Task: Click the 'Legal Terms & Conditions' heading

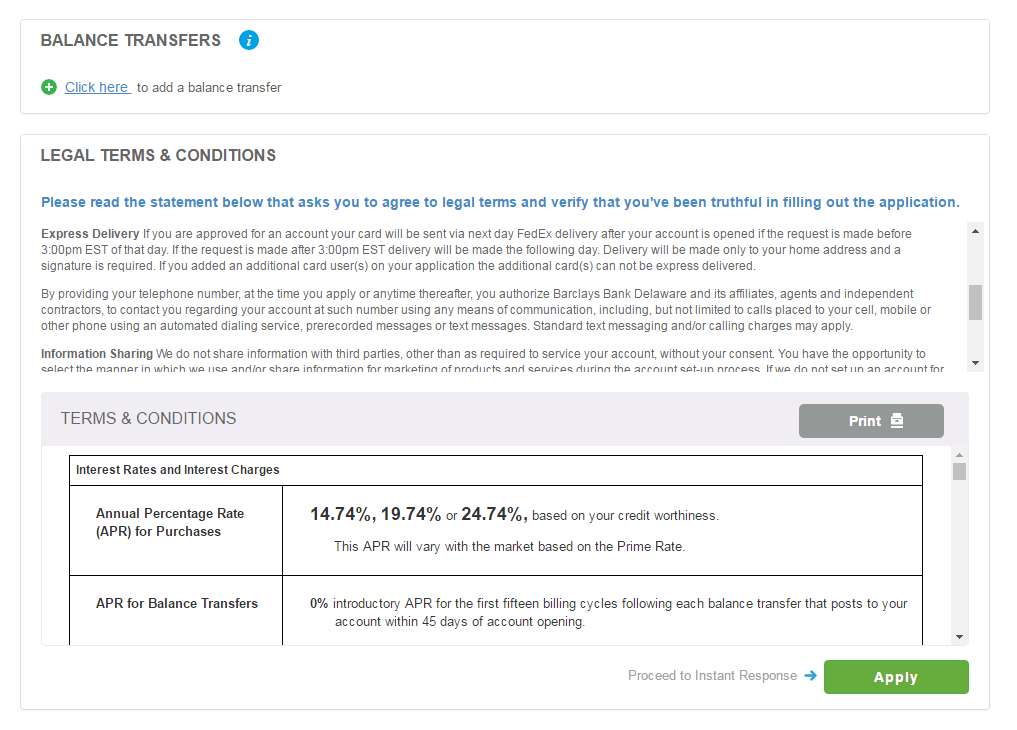Action: 158,155
